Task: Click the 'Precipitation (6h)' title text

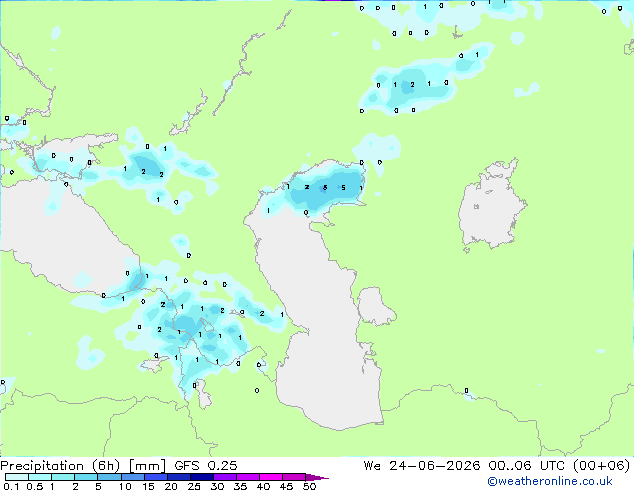Action: click(60, 466)
